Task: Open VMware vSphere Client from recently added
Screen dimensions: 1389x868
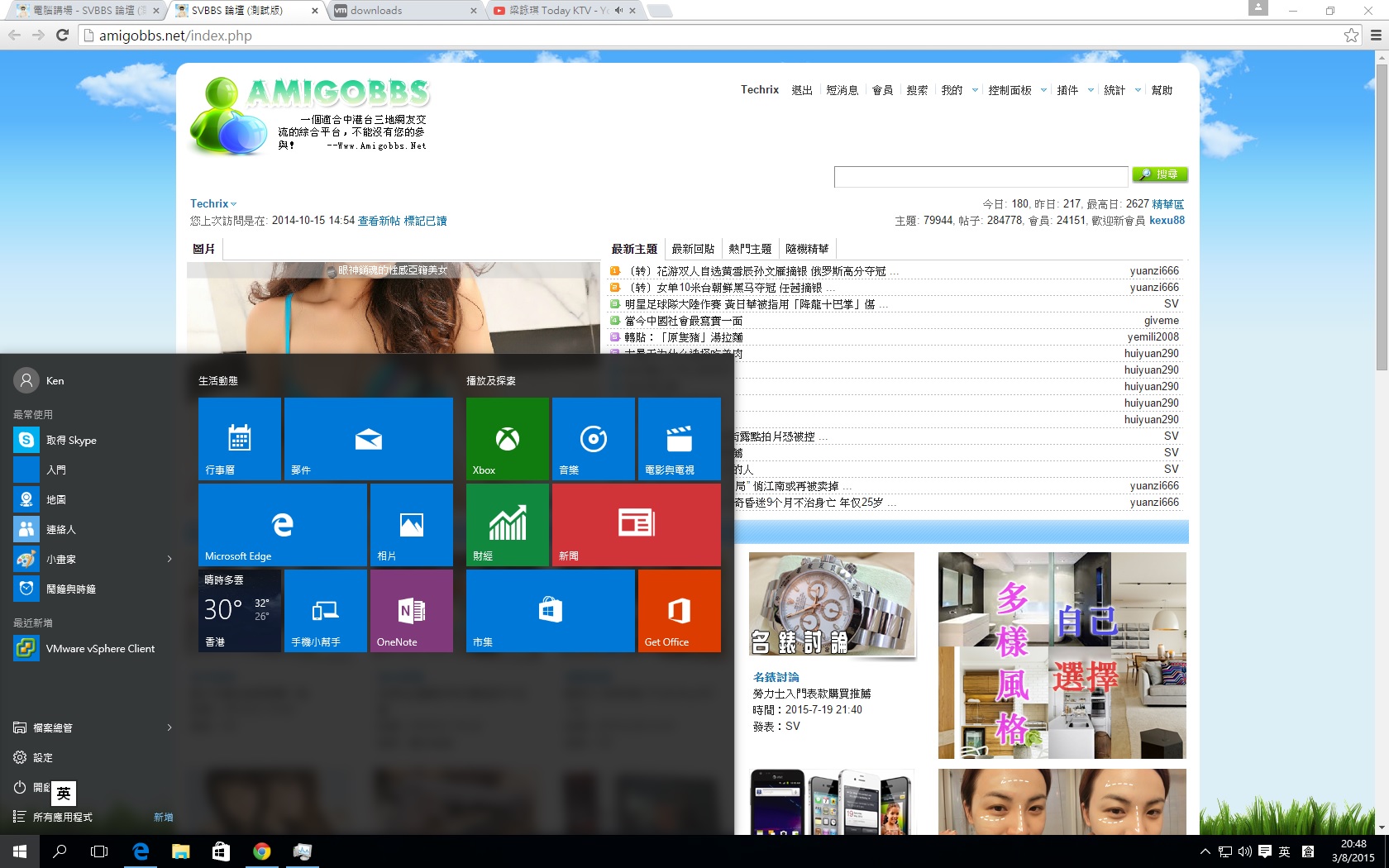Action: 100,649
